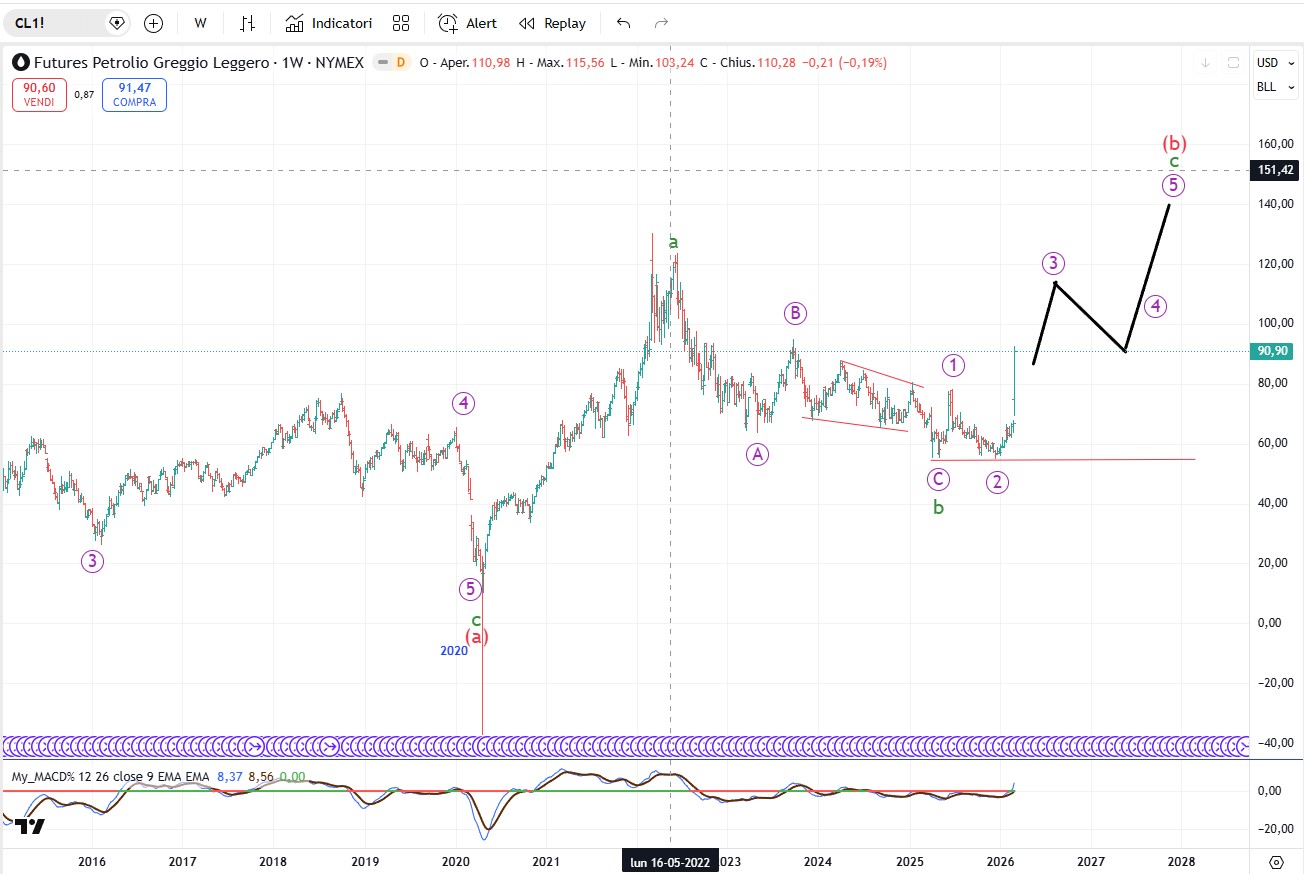
Task: Select the red (a) wave label
Action: [x=477, y=636]
